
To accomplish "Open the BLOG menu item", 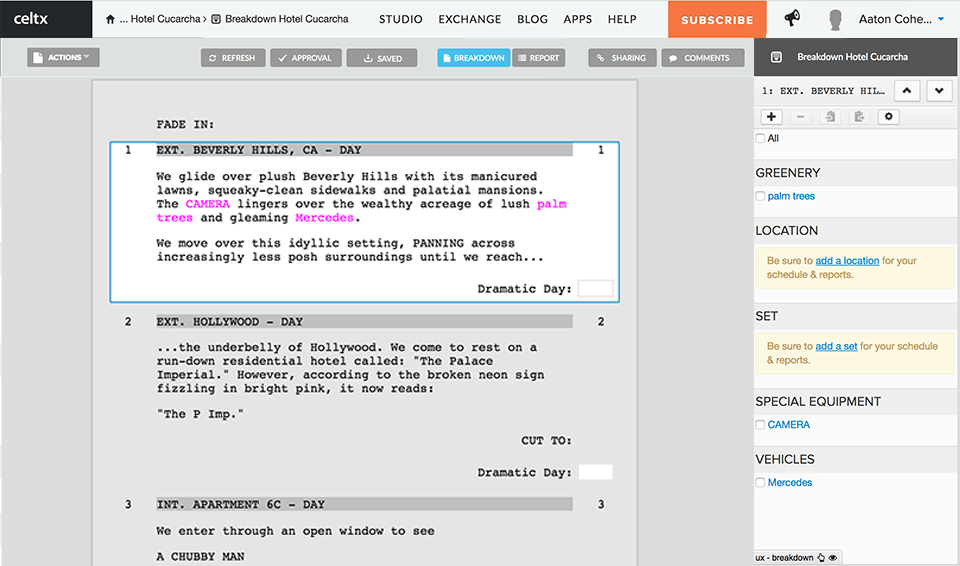I will coord(532,19).
